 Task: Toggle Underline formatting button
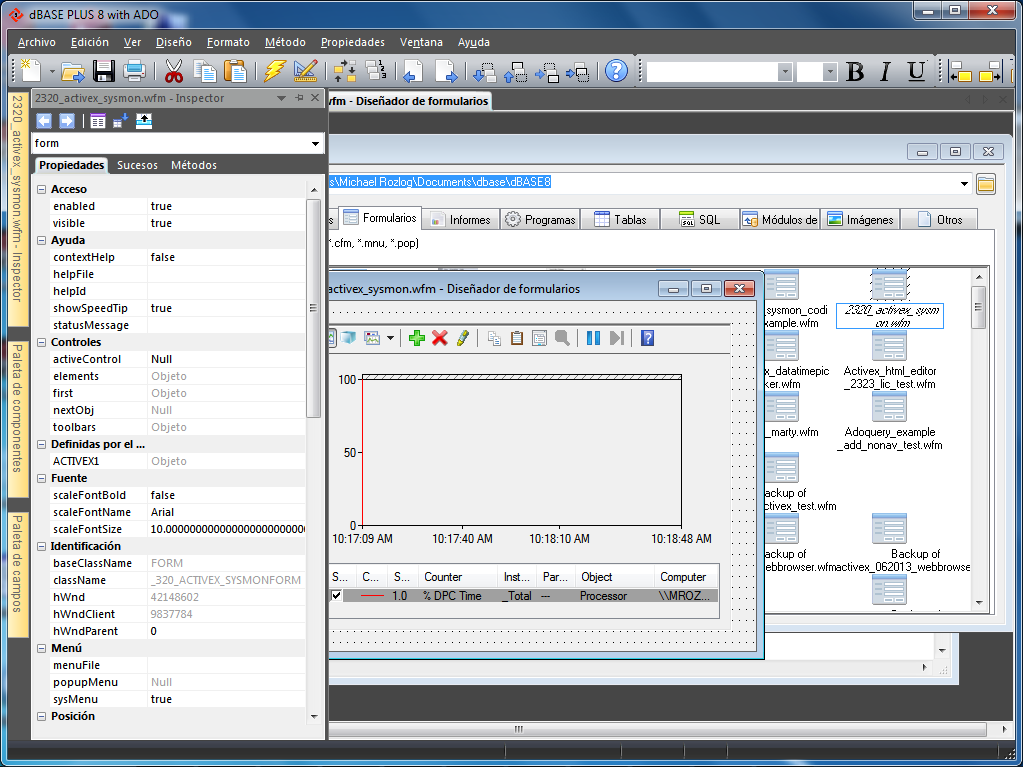(x=917, y=71)
